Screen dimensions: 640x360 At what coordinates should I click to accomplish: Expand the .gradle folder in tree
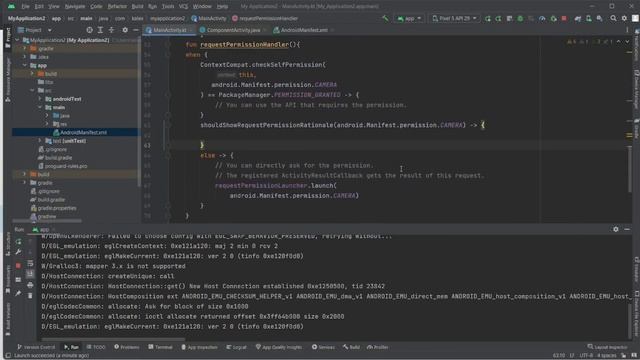25,48
